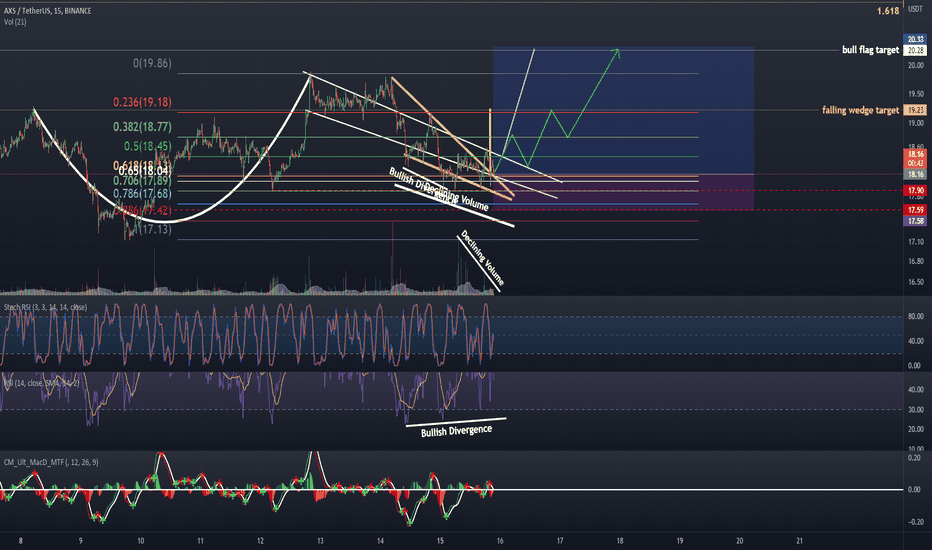This screenshot has height=550, width=932.
Task: Click date 15 on the time axis
Action: (x=440, y=541)
